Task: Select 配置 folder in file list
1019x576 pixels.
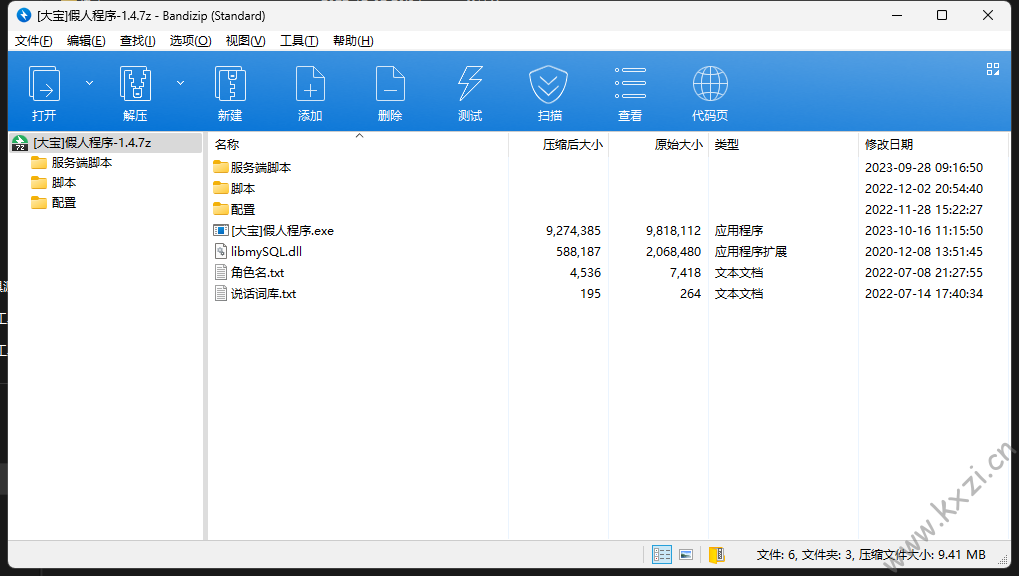Action: [242, 210]
